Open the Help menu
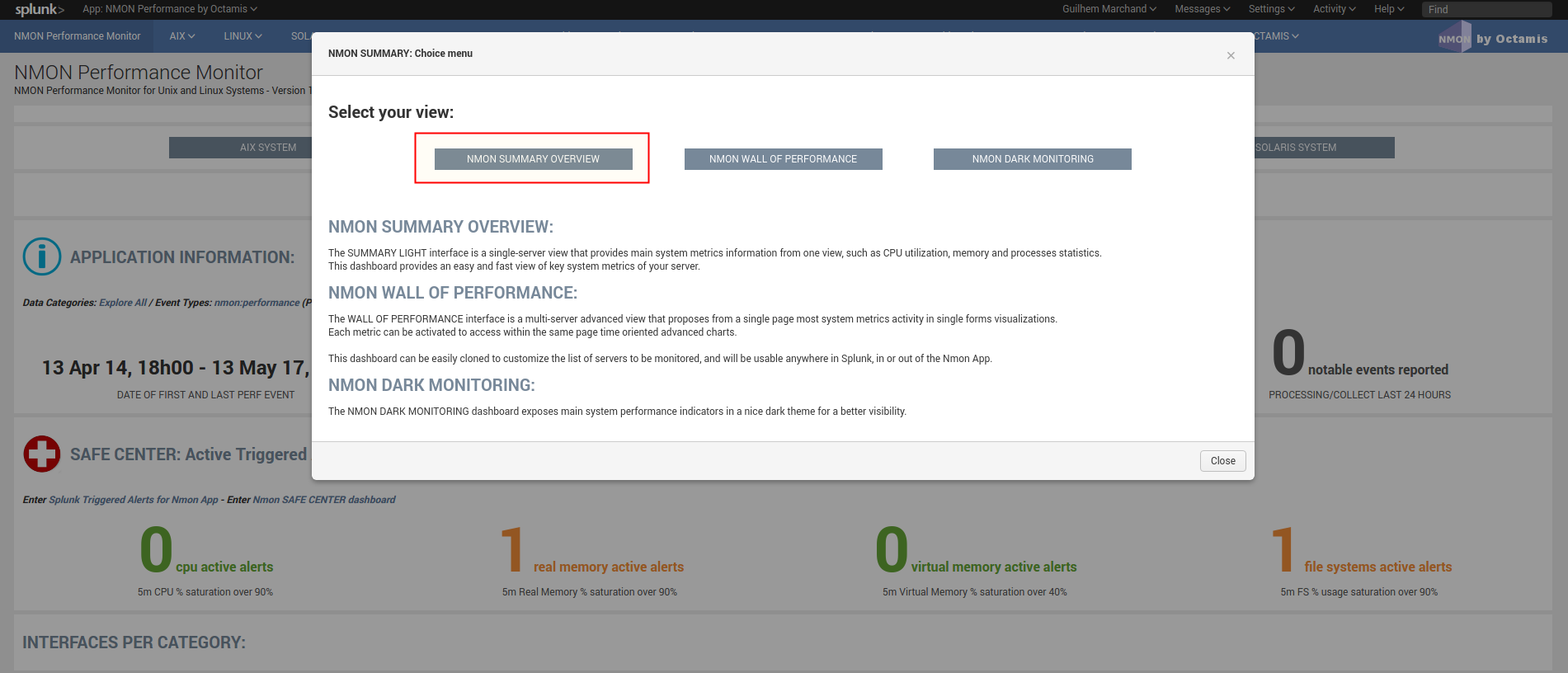 pyautogui.click(x=1388, y=9)
